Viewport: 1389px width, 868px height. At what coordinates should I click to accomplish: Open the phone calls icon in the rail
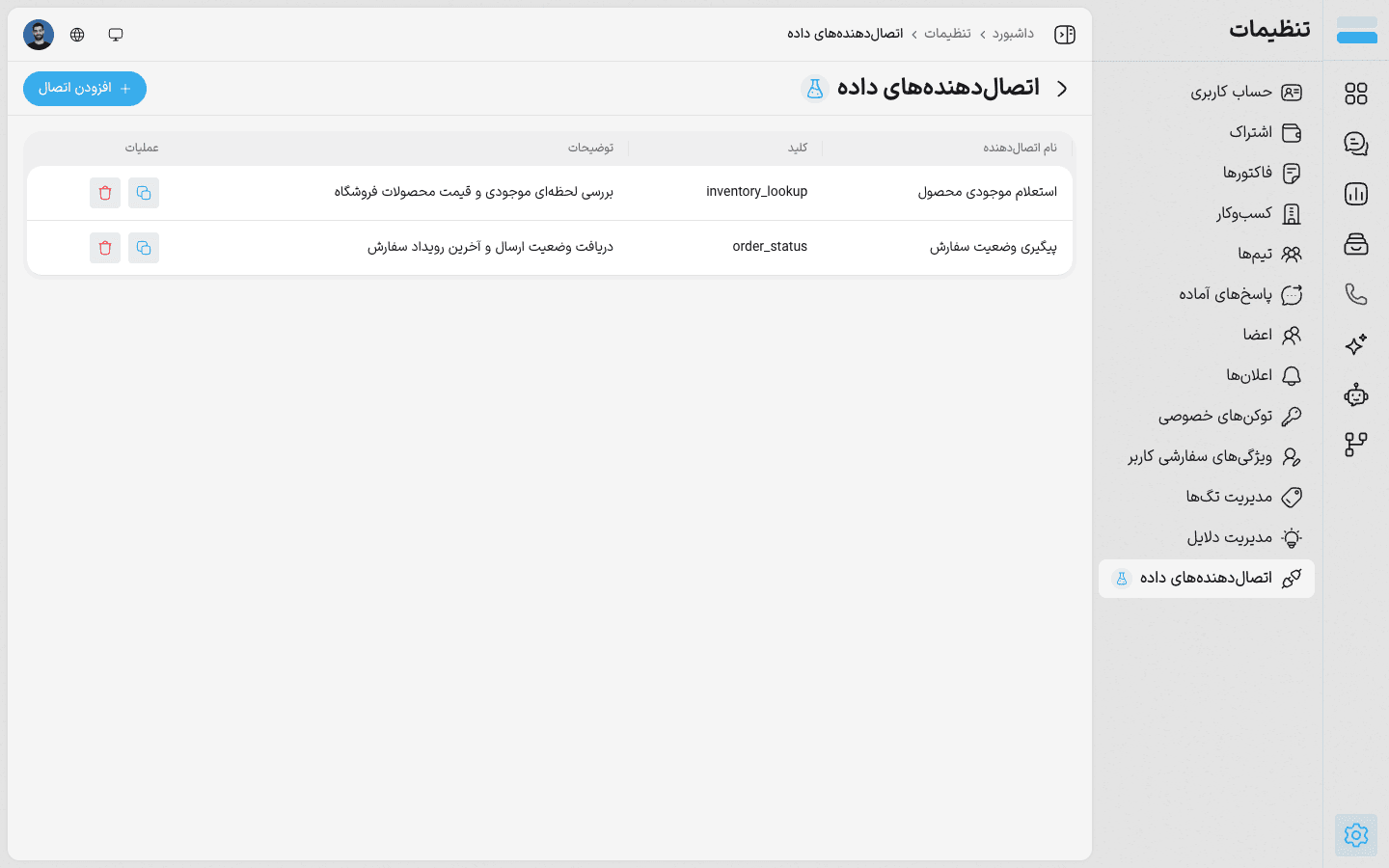1356,294
